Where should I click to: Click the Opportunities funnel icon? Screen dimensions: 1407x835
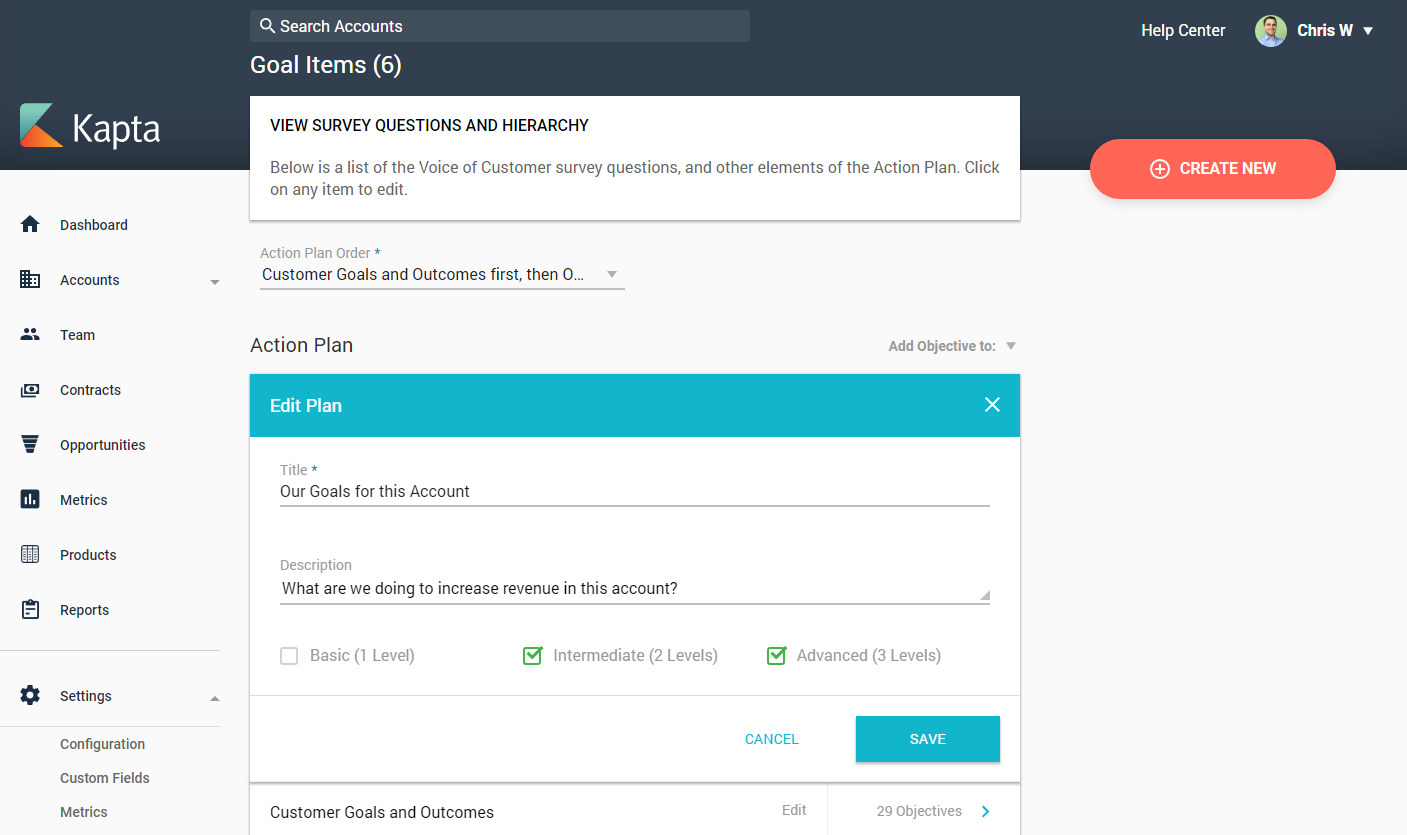[30, 445]
